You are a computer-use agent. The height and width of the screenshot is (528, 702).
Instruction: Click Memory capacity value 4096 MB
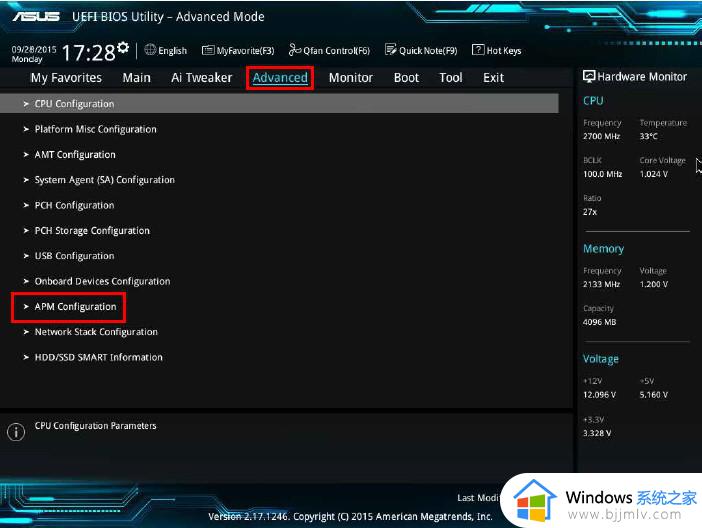[599, 322]
